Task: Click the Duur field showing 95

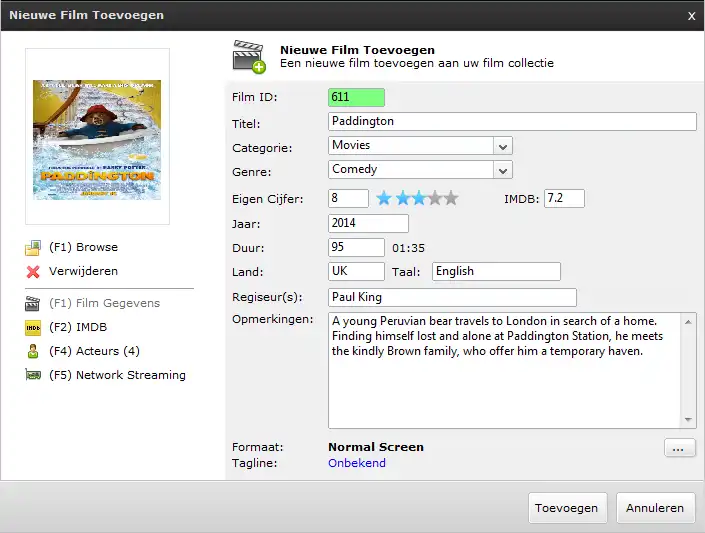Action: 356,247
